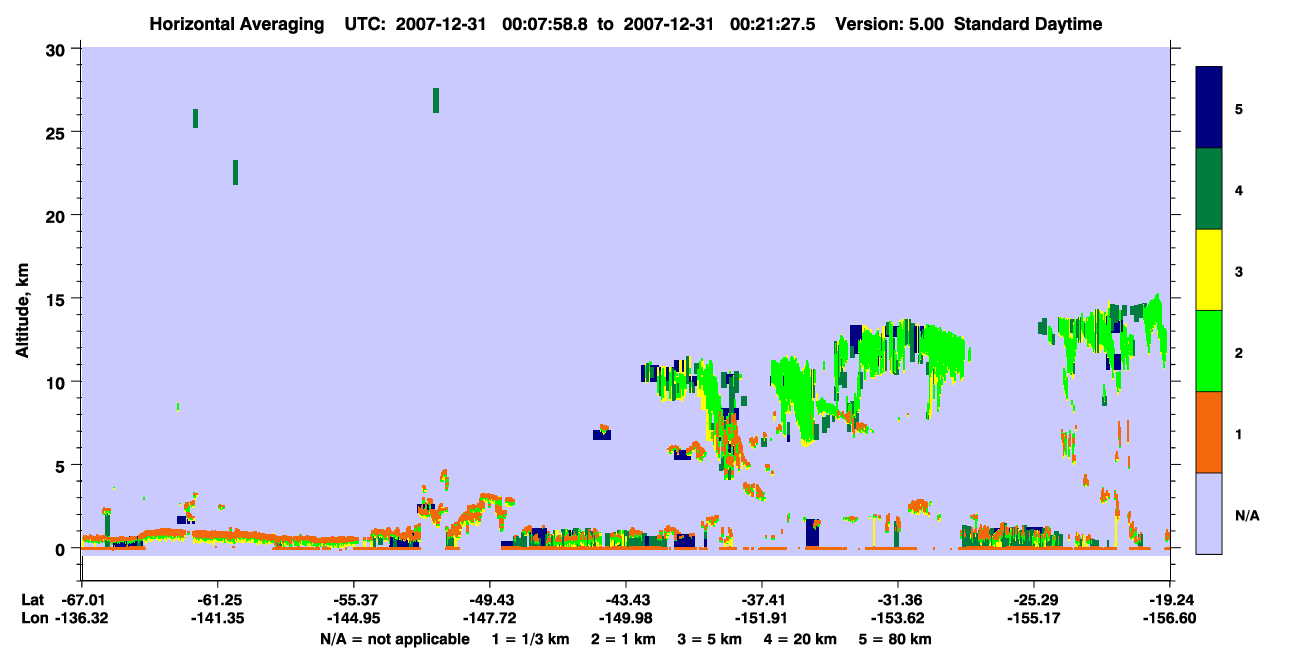This screenshot has width=1300, height=667.
Task: Click longitude value -144.95
Action: 355,619
